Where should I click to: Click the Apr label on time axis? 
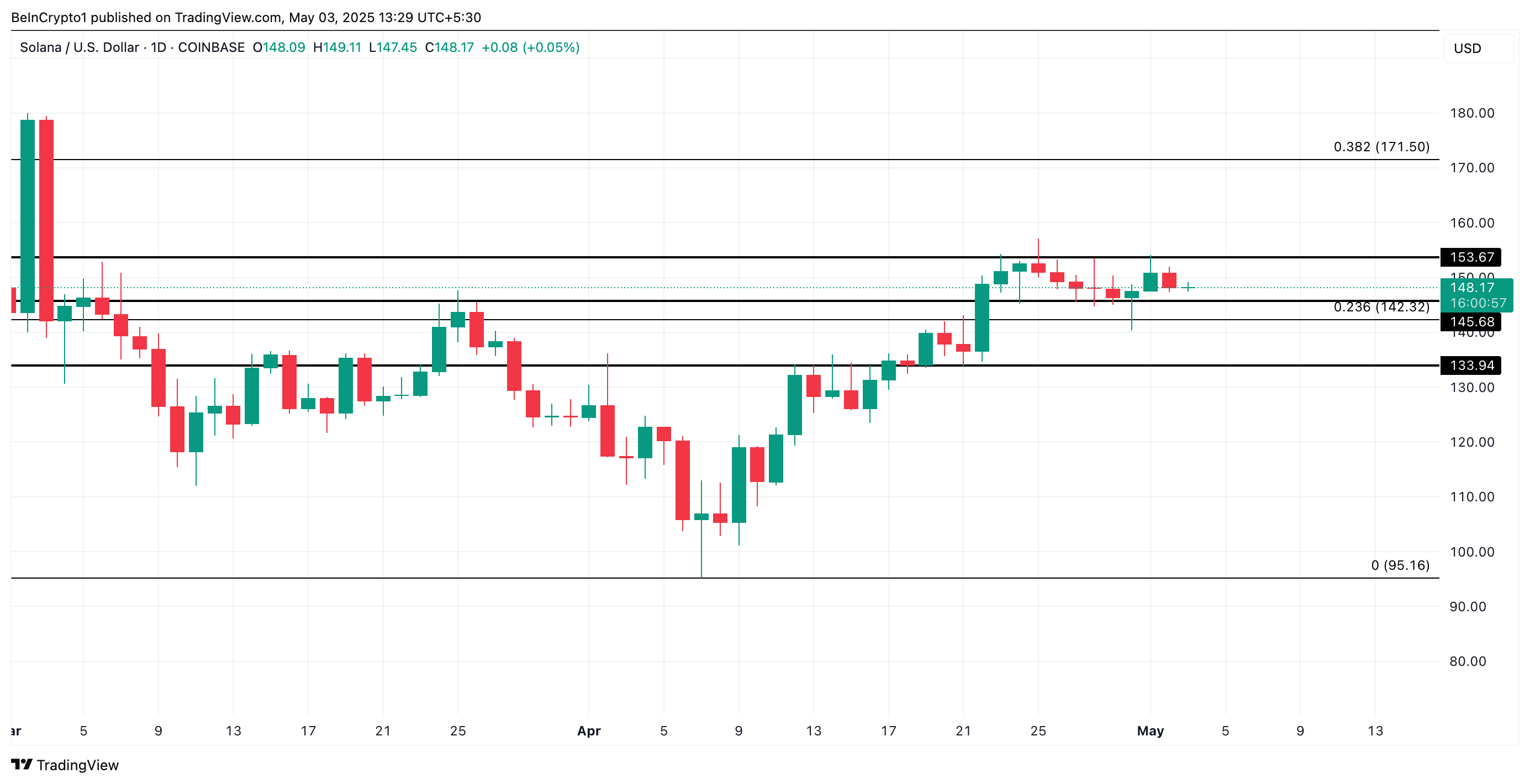click(589, 730)
